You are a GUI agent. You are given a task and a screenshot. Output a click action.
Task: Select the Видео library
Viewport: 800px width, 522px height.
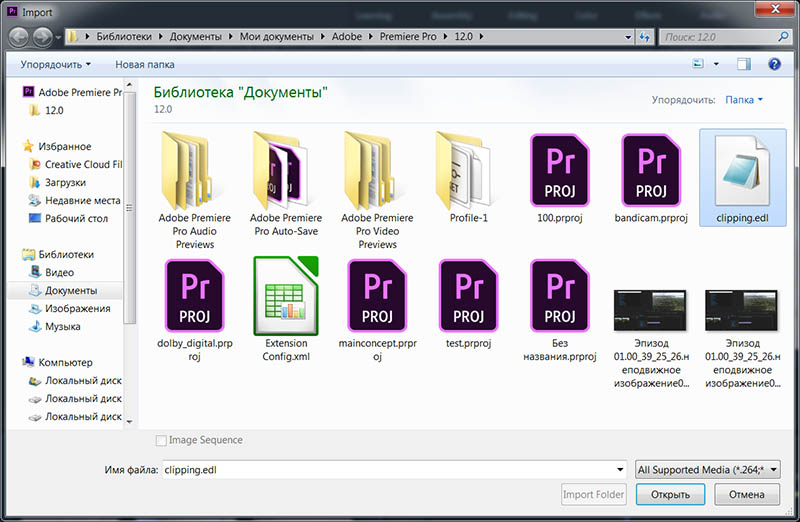click(x=52, y=272)
